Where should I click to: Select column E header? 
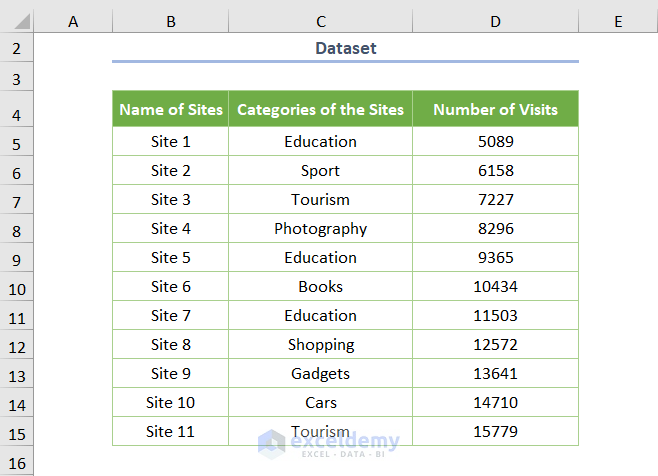coord(617,21)
